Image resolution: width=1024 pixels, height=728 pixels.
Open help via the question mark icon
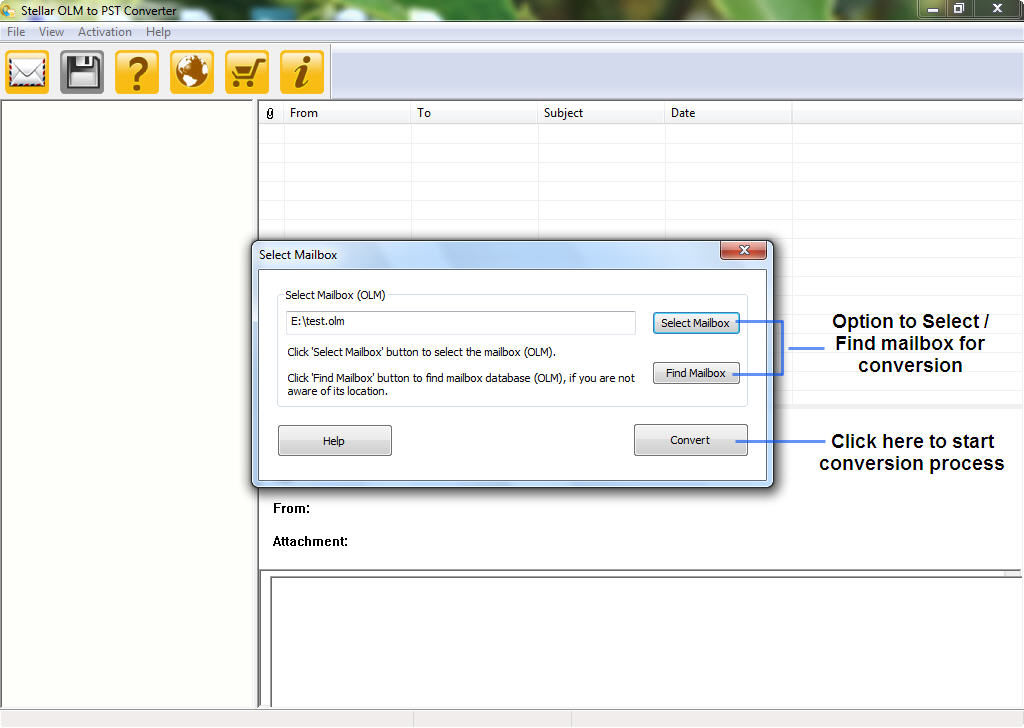(137, 72)
